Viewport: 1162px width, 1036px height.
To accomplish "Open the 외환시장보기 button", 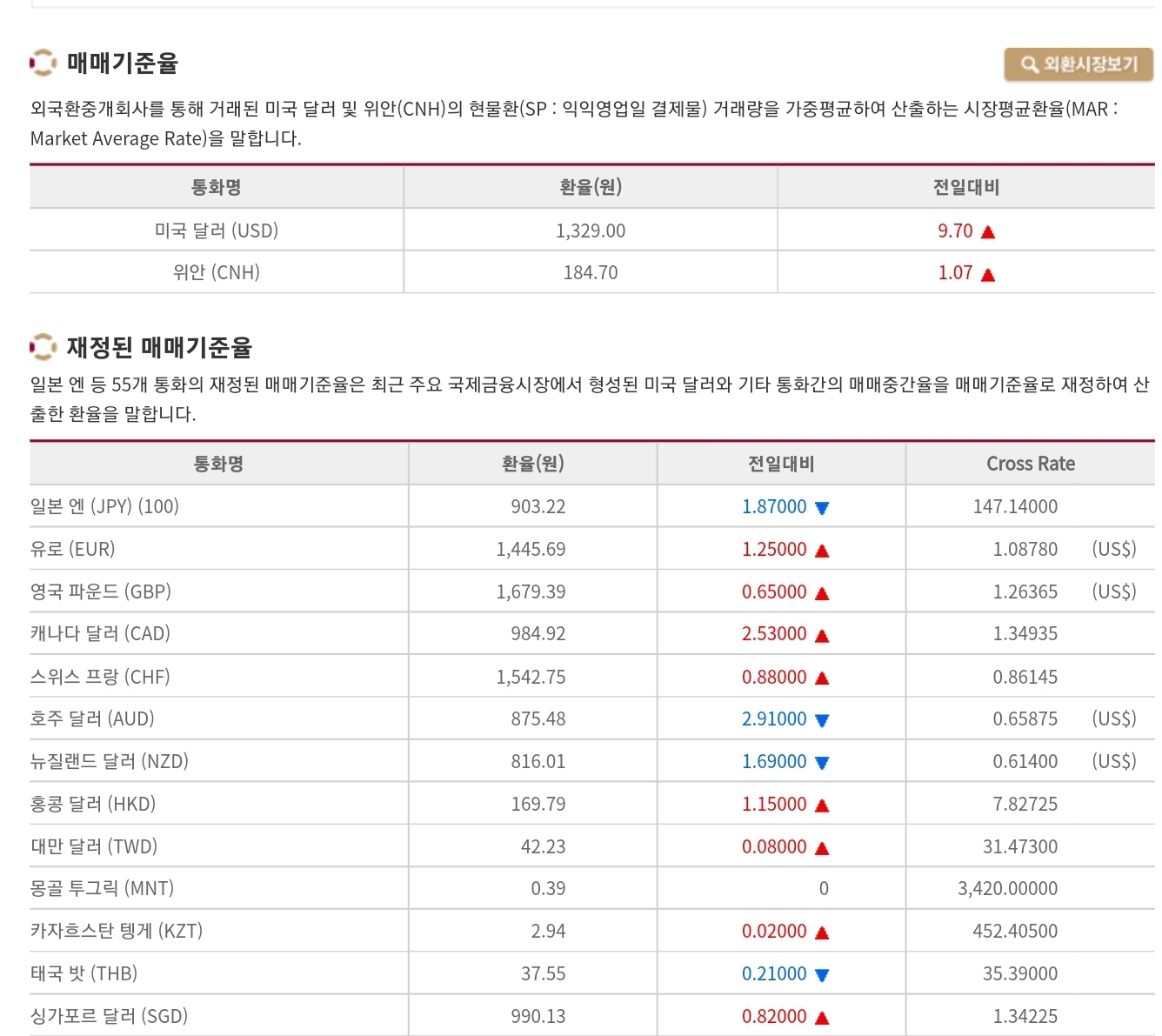I will [1079, 64].
